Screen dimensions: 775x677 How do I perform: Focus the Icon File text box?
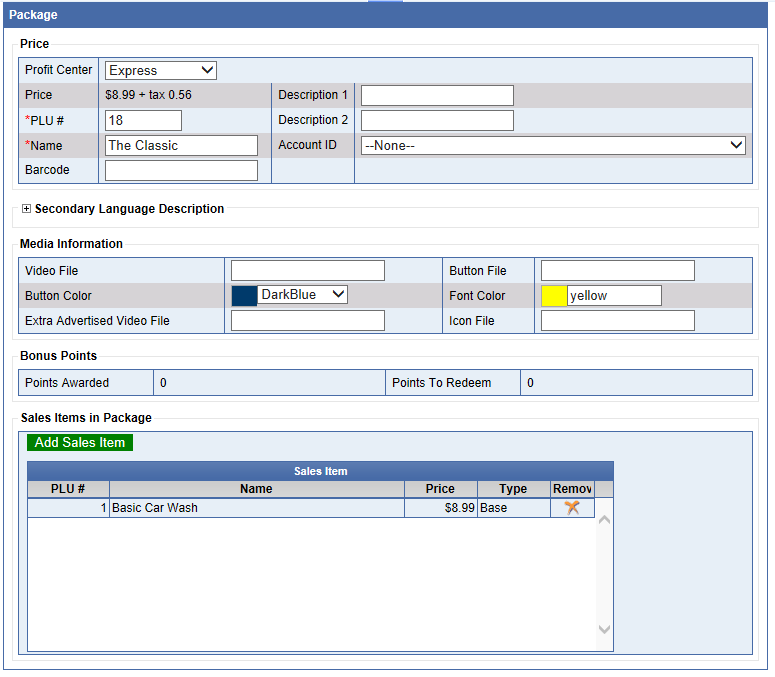pos(617,321)
